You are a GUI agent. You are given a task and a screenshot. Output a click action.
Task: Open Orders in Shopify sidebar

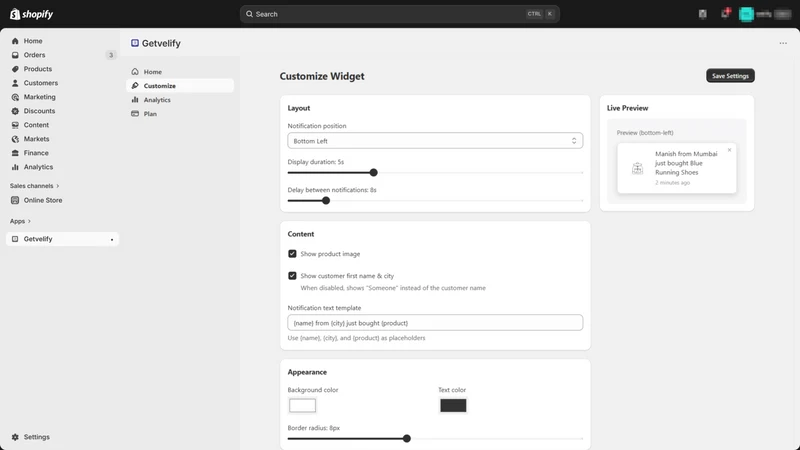coord(34,55)
